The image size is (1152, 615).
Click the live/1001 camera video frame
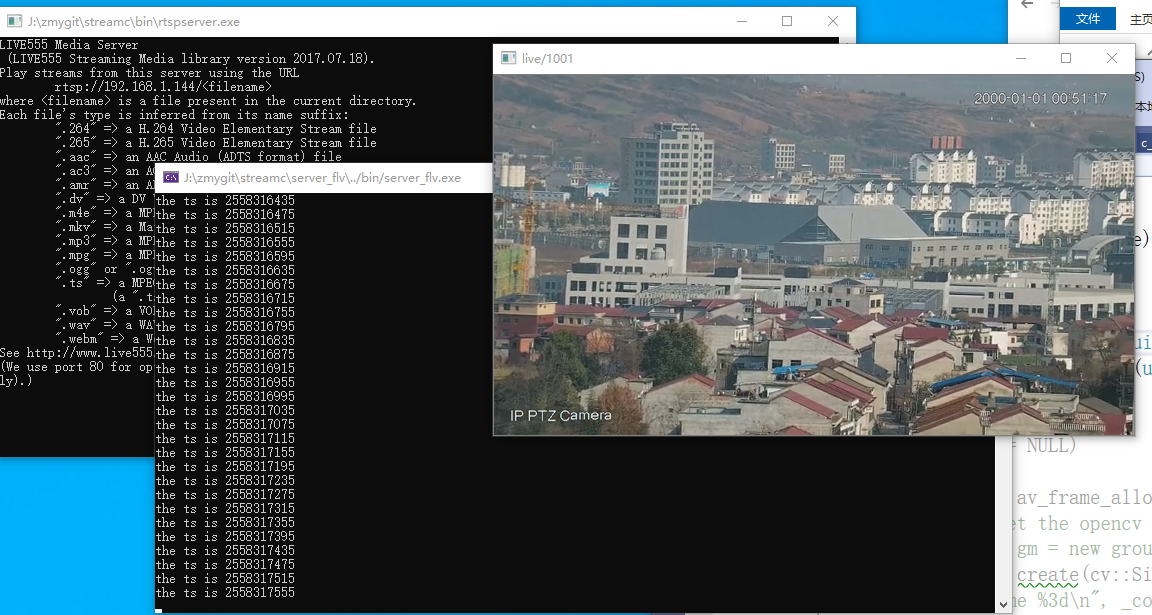click(813, 254)
